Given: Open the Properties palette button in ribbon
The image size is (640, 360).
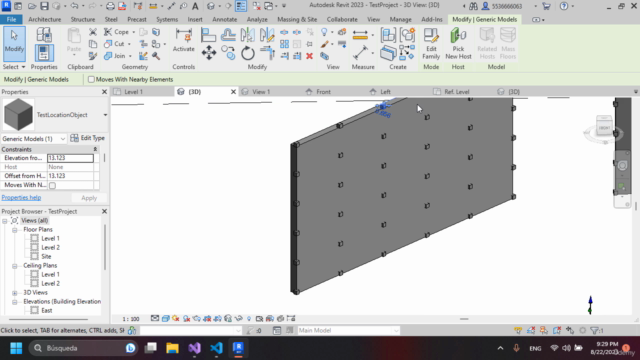Looking at the screenshot, I should click(x=44, y=53).
